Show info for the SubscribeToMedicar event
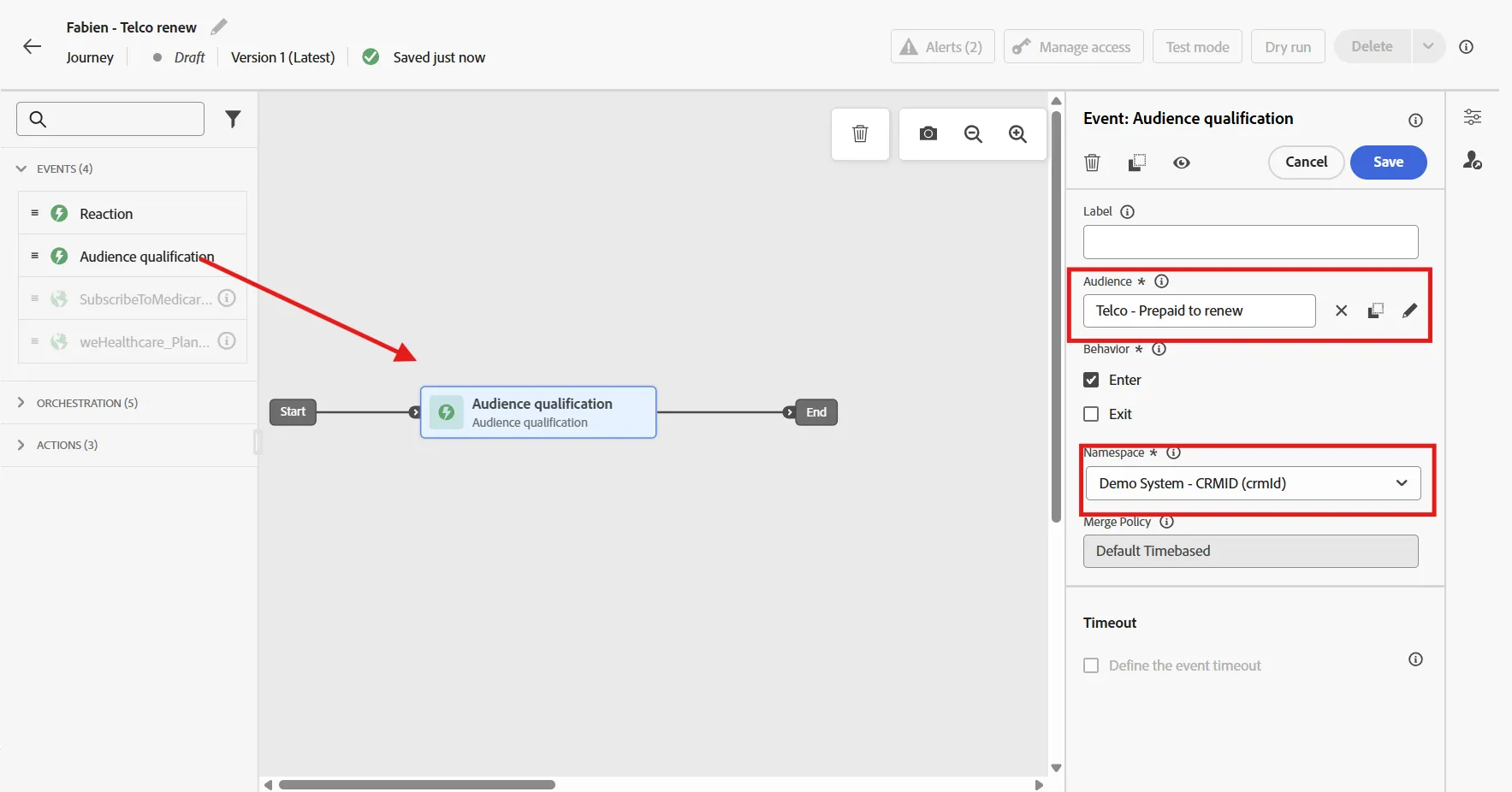The width and height of the screenshot is (1512, 792). 227,298
